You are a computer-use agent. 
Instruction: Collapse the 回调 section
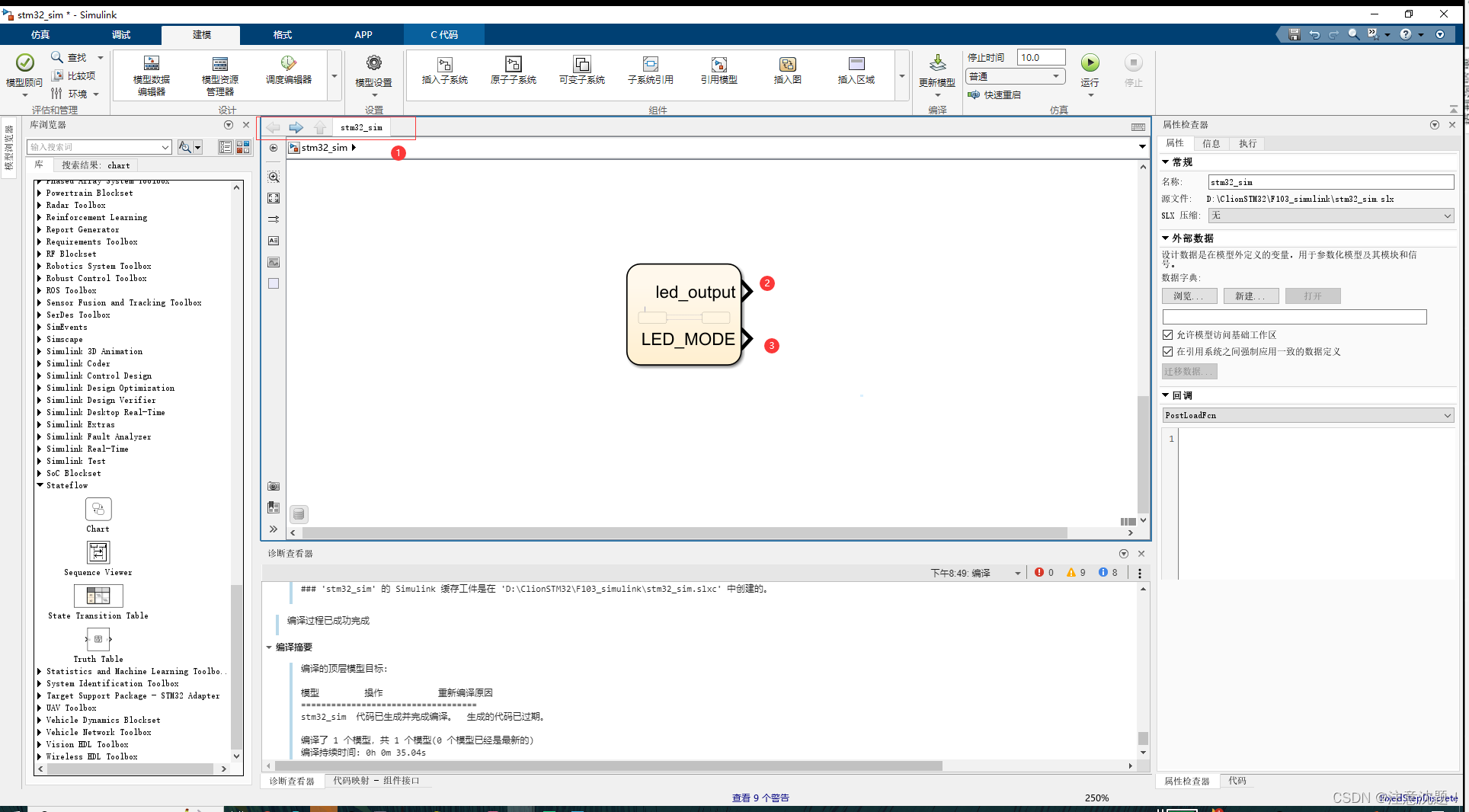tap(1166, 395)
